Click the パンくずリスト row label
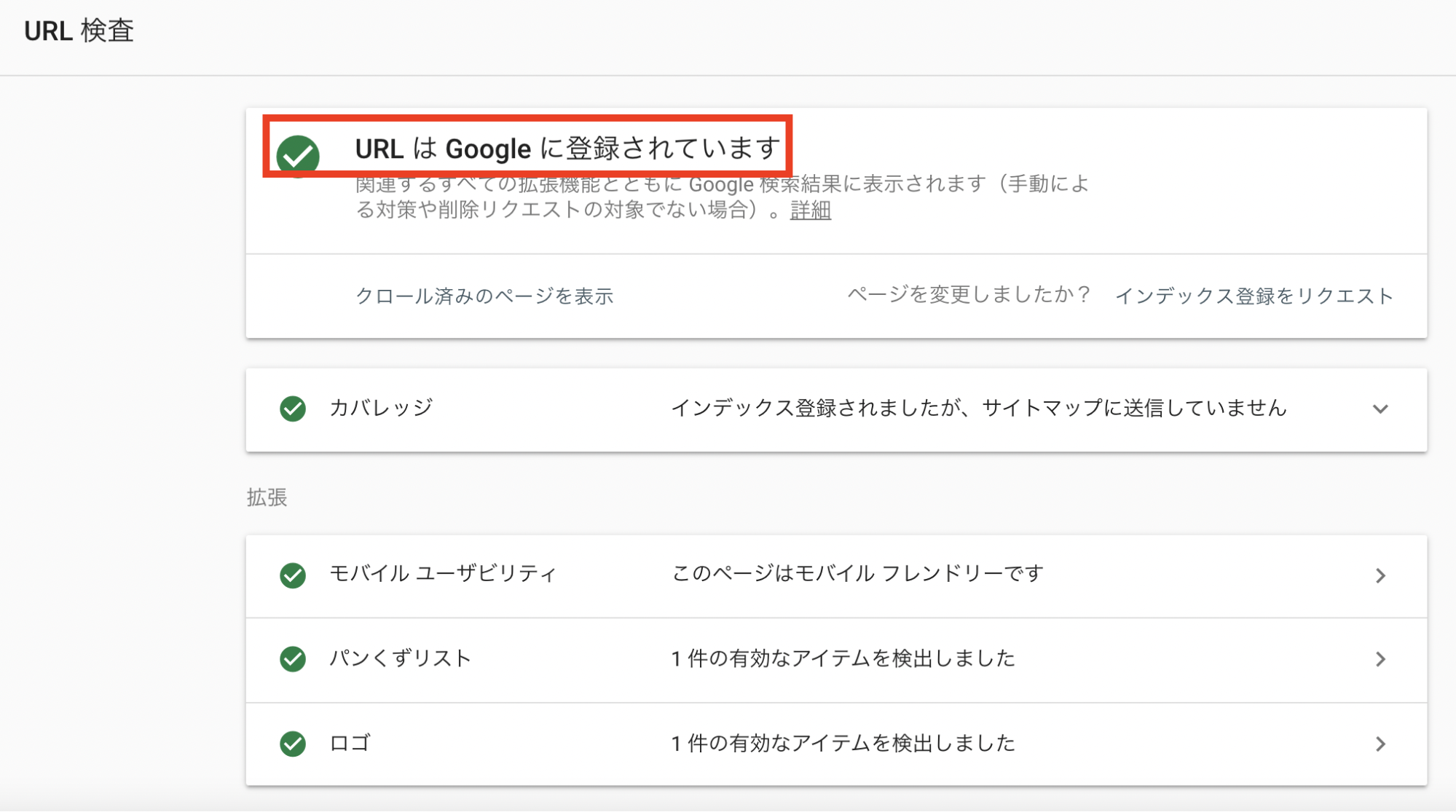The width and height of the screenshot is (1456, 812). pos(401,658)
